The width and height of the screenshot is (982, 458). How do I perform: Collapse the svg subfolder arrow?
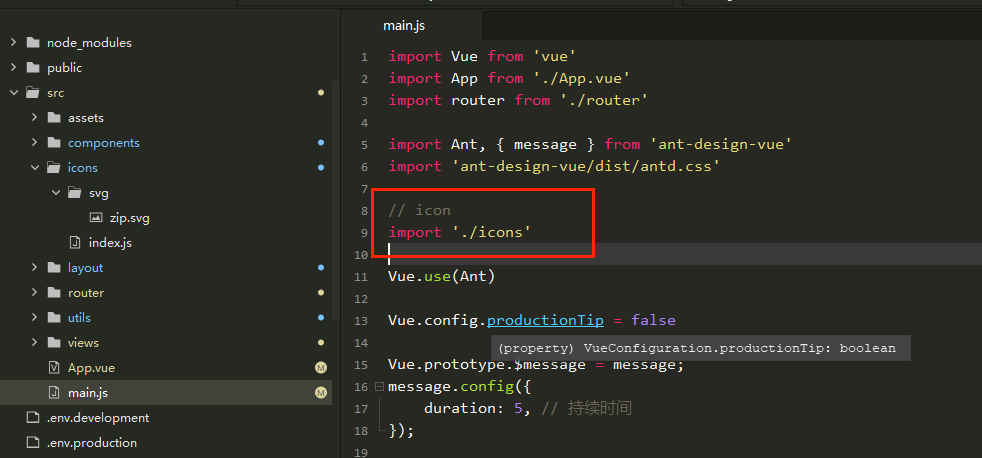56,193
